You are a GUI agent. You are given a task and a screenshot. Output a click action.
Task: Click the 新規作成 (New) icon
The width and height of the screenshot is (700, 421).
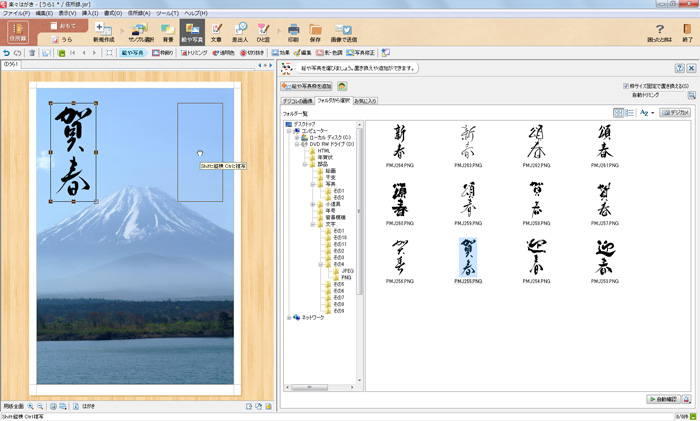[103, 33]
